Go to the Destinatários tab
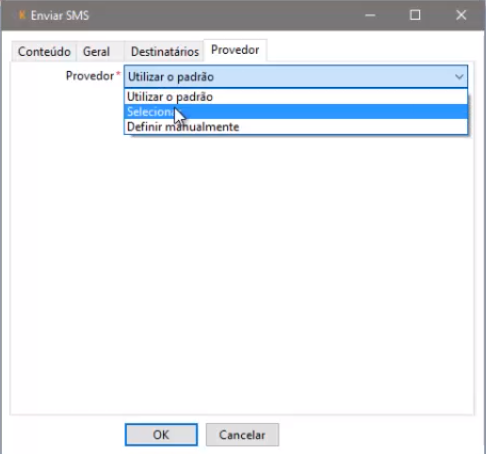This screenshot has width=486, height=454. [165, 52]
